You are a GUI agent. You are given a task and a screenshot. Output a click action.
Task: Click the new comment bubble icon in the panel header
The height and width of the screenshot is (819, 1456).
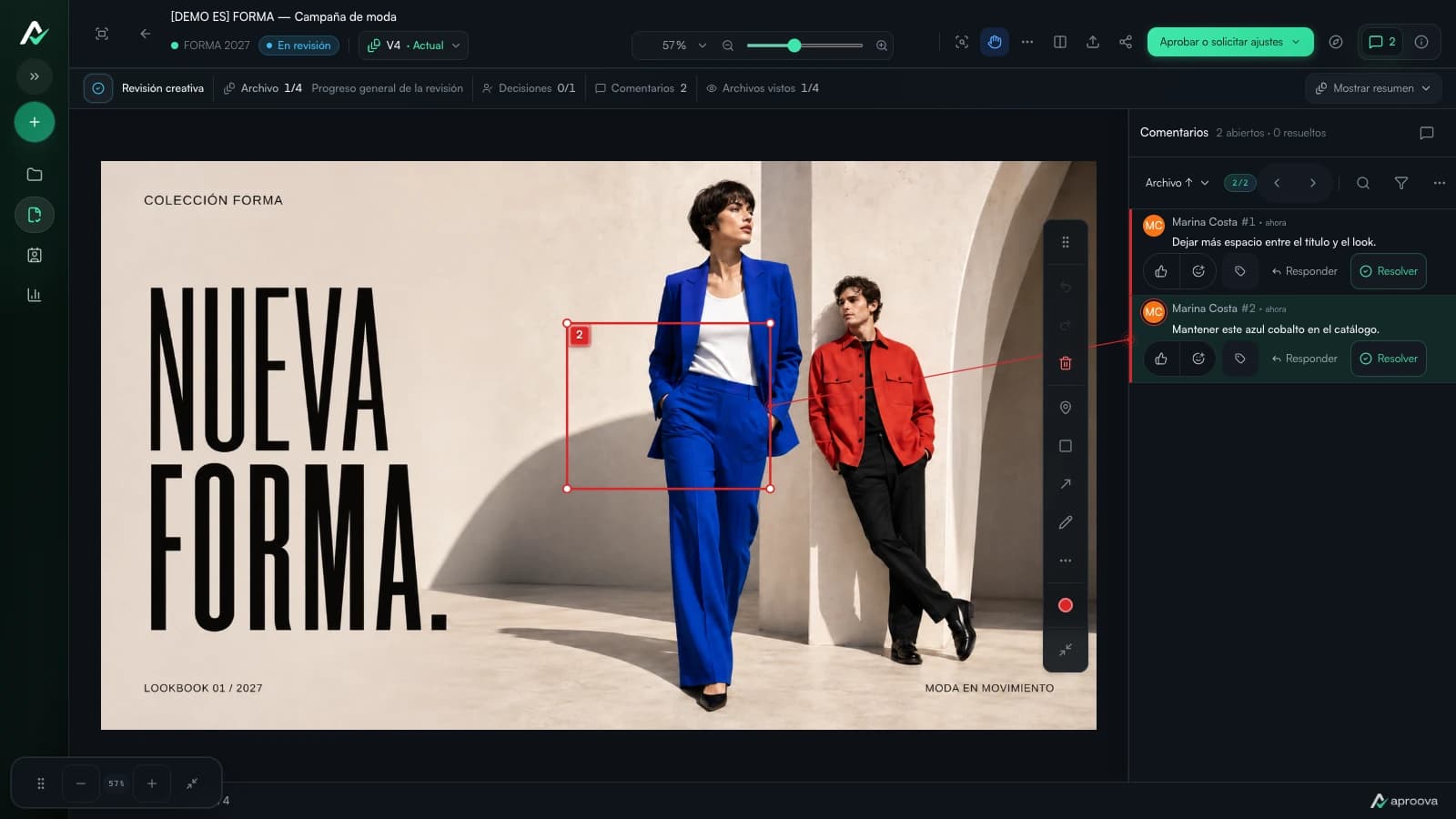[1427, 133]
